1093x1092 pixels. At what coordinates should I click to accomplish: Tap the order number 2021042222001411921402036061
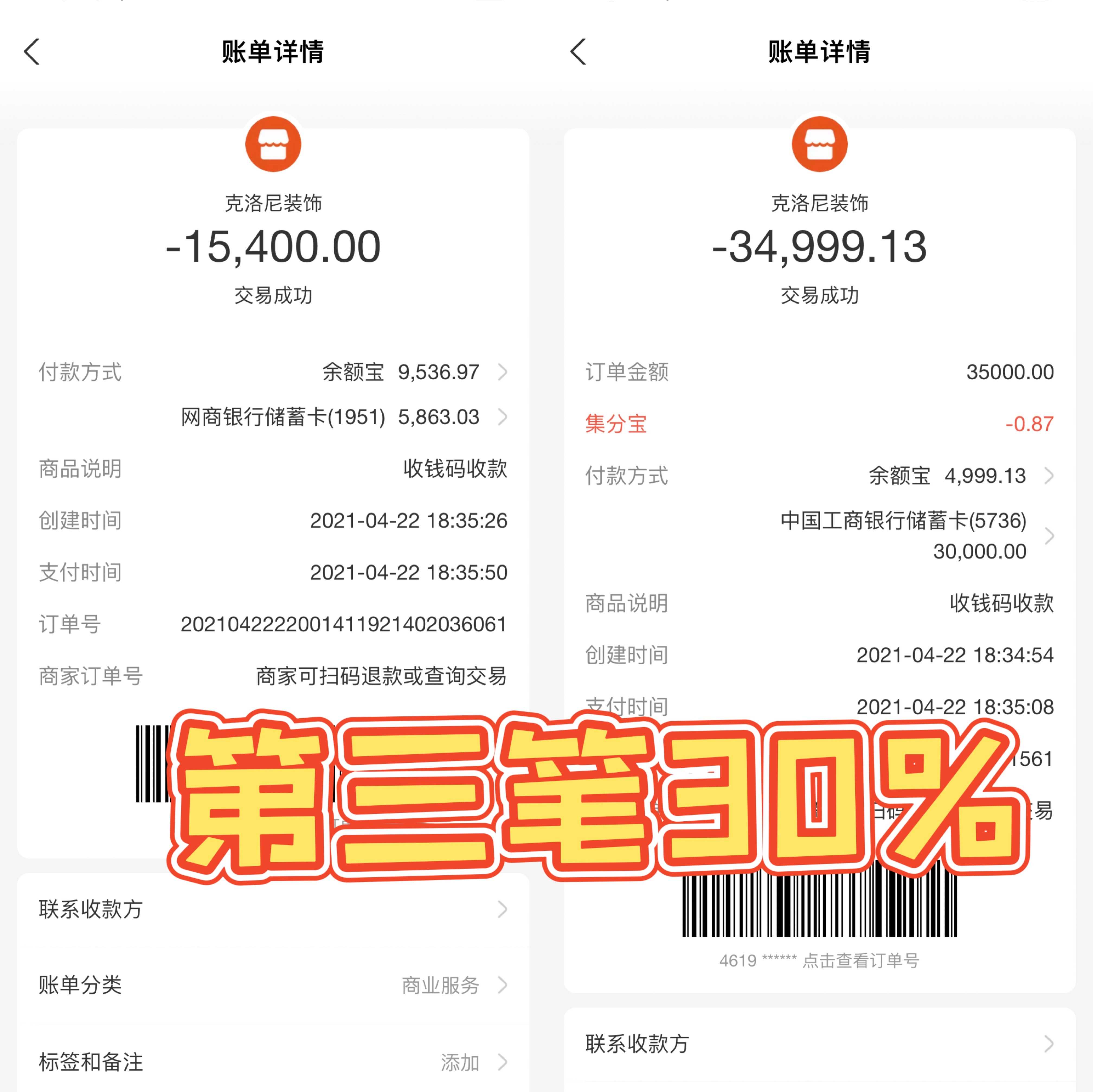pos(343,624)
